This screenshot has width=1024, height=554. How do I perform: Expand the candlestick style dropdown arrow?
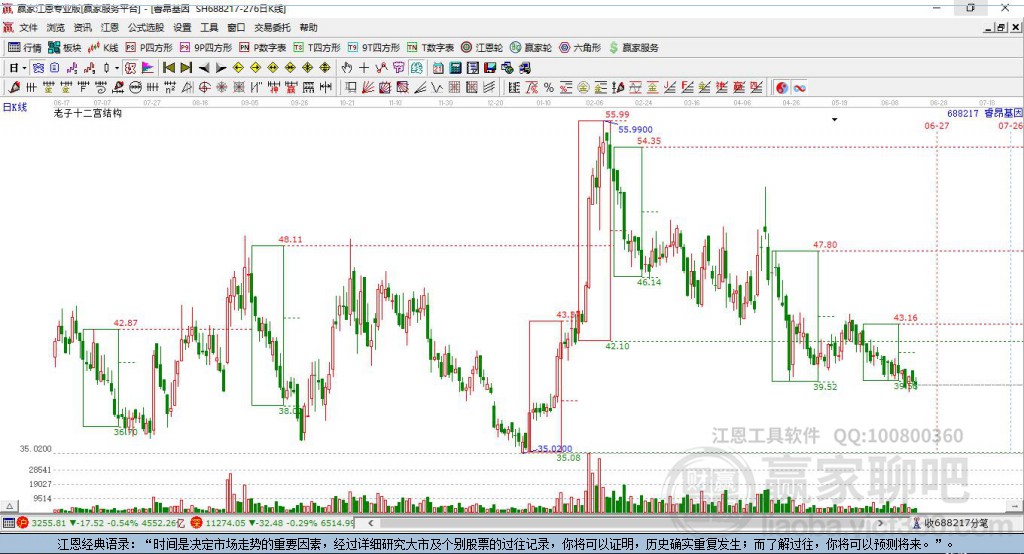117,68
